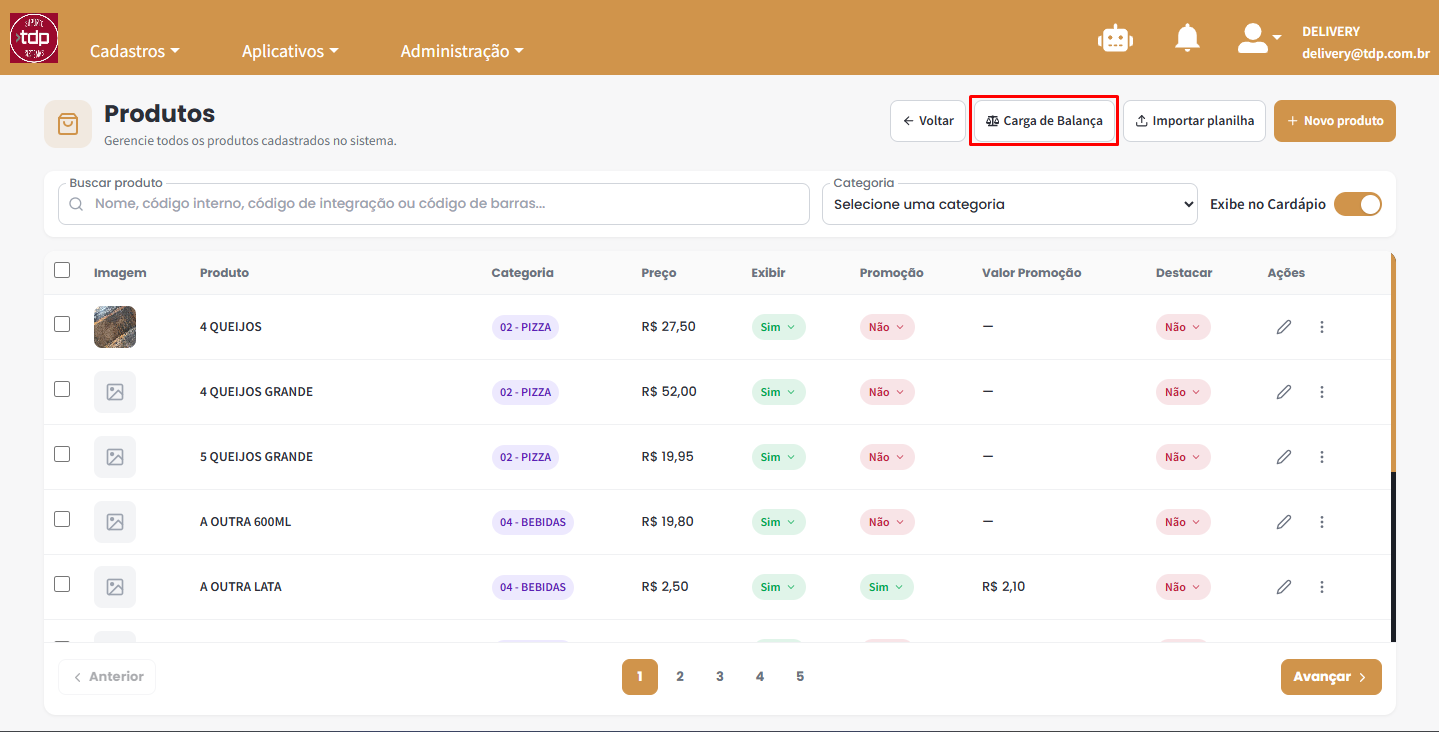This screenshot has height=732, width=1439.
Task: Click the Carga de Balança button
Action: [x=1044, y=121]
